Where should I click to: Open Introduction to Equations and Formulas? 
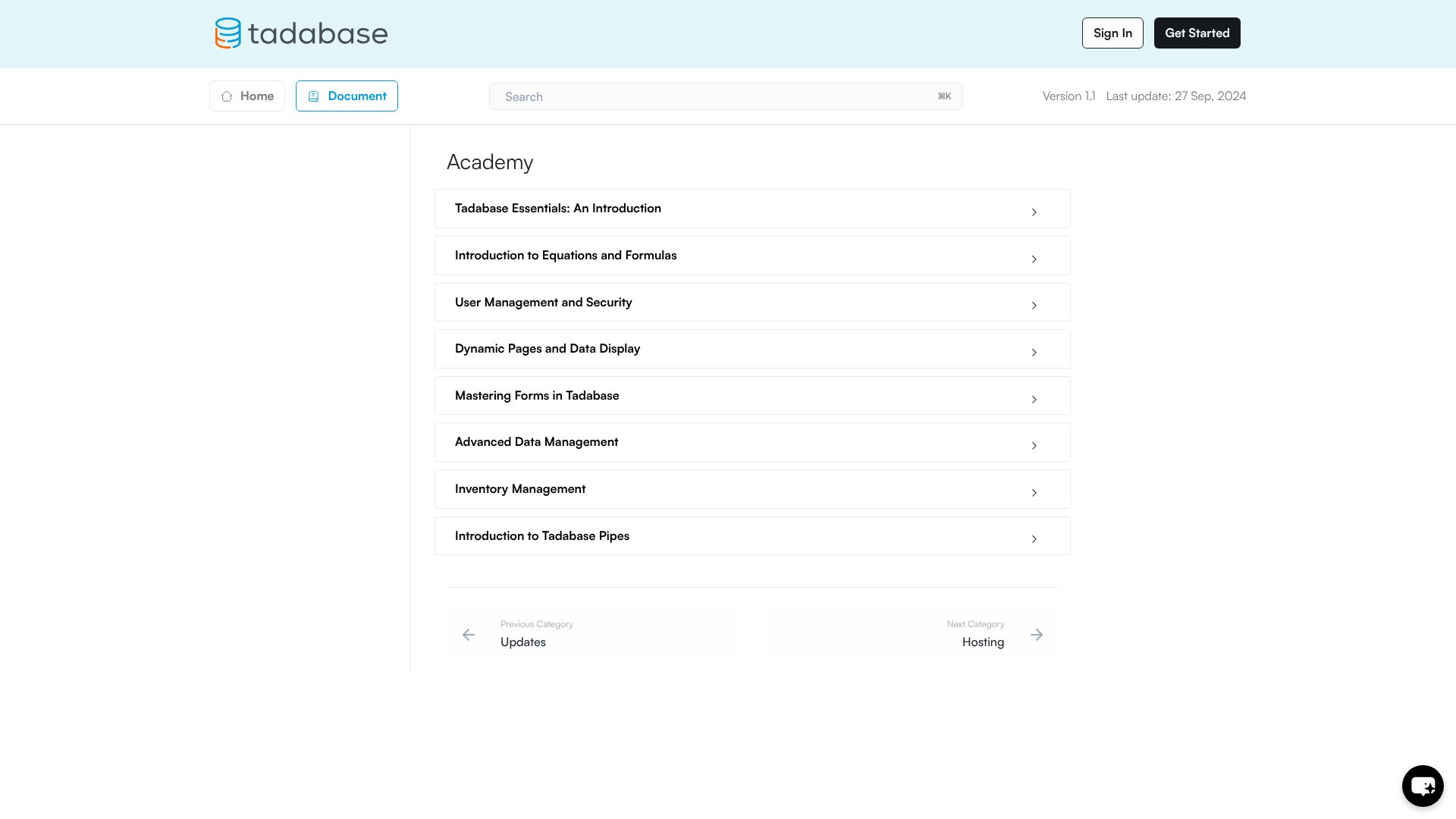752,256
